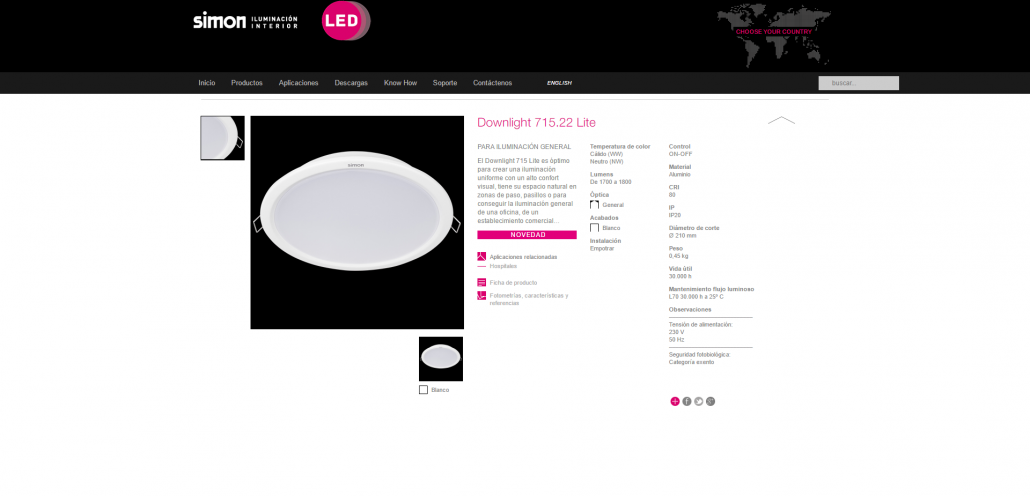Viewport: 1030px width, 496px height.
Task: Open the Hospitales related application link
Action: click(x=503, y=266)
